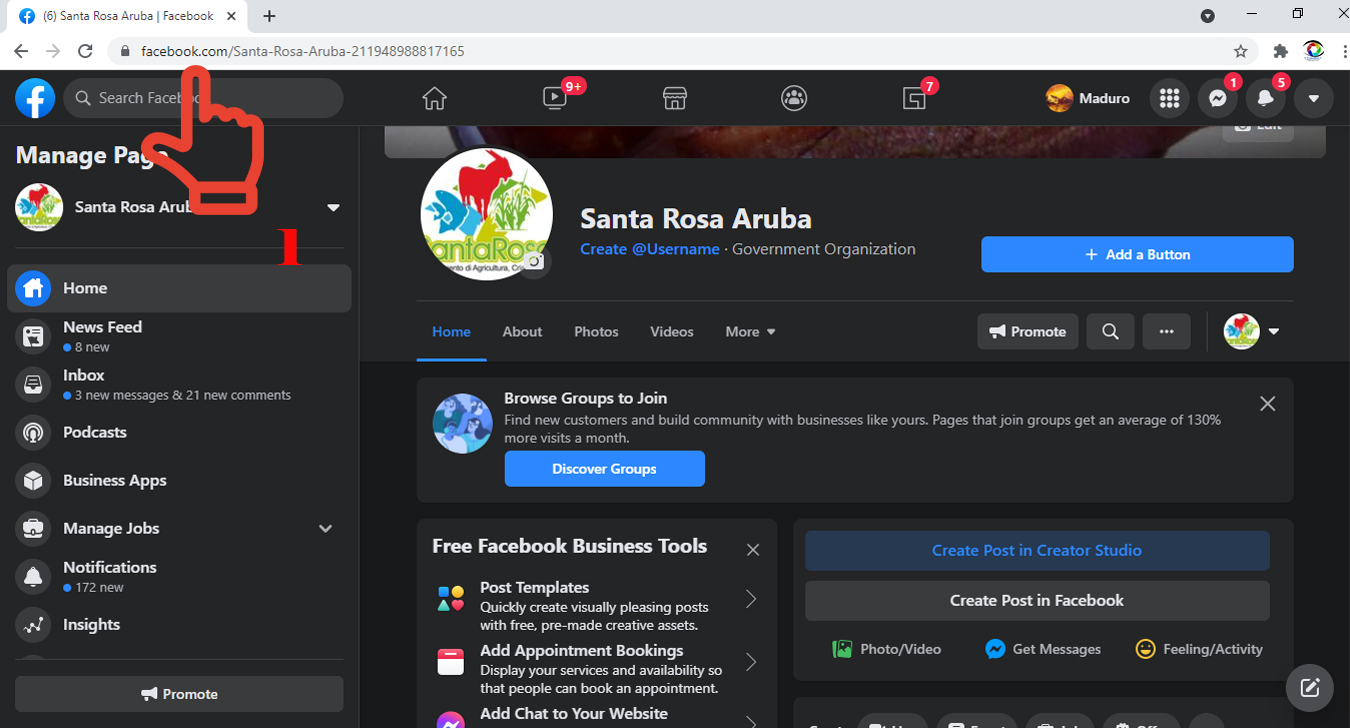Open the Groups icon in top navigation
The height and width of the screenshot is (728, 1350).
pyautogui.click(x=794, y=97)
